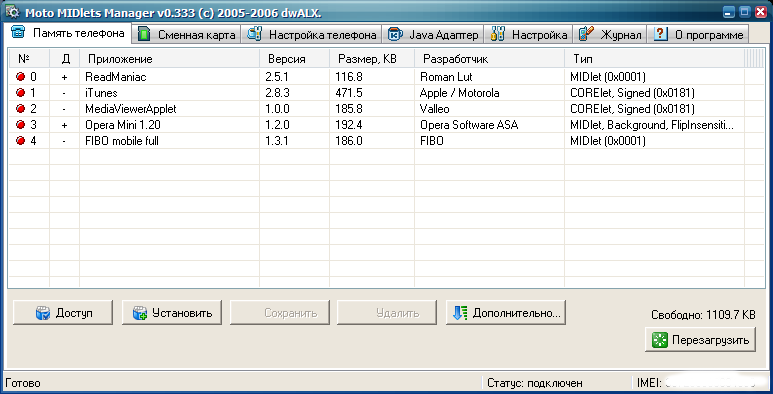This screenshot has width=773, height=394.
Task: Click the Установить button
Action: 172,313
